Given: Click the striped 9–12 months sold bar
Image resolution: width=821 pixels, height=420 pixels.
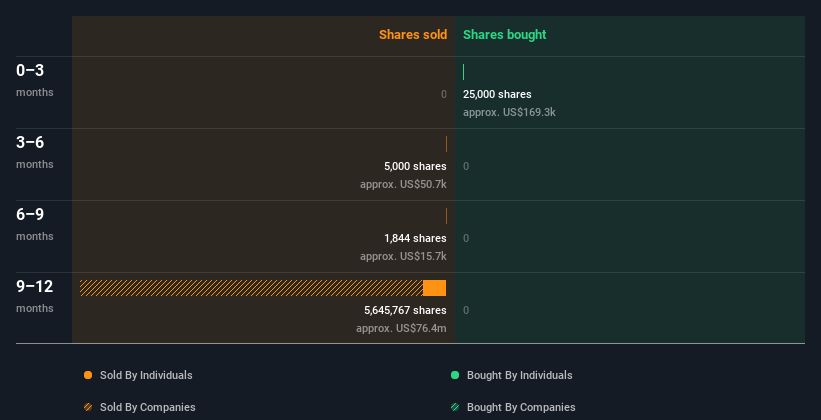Looking at the screenshot, I should pos(250,288).
